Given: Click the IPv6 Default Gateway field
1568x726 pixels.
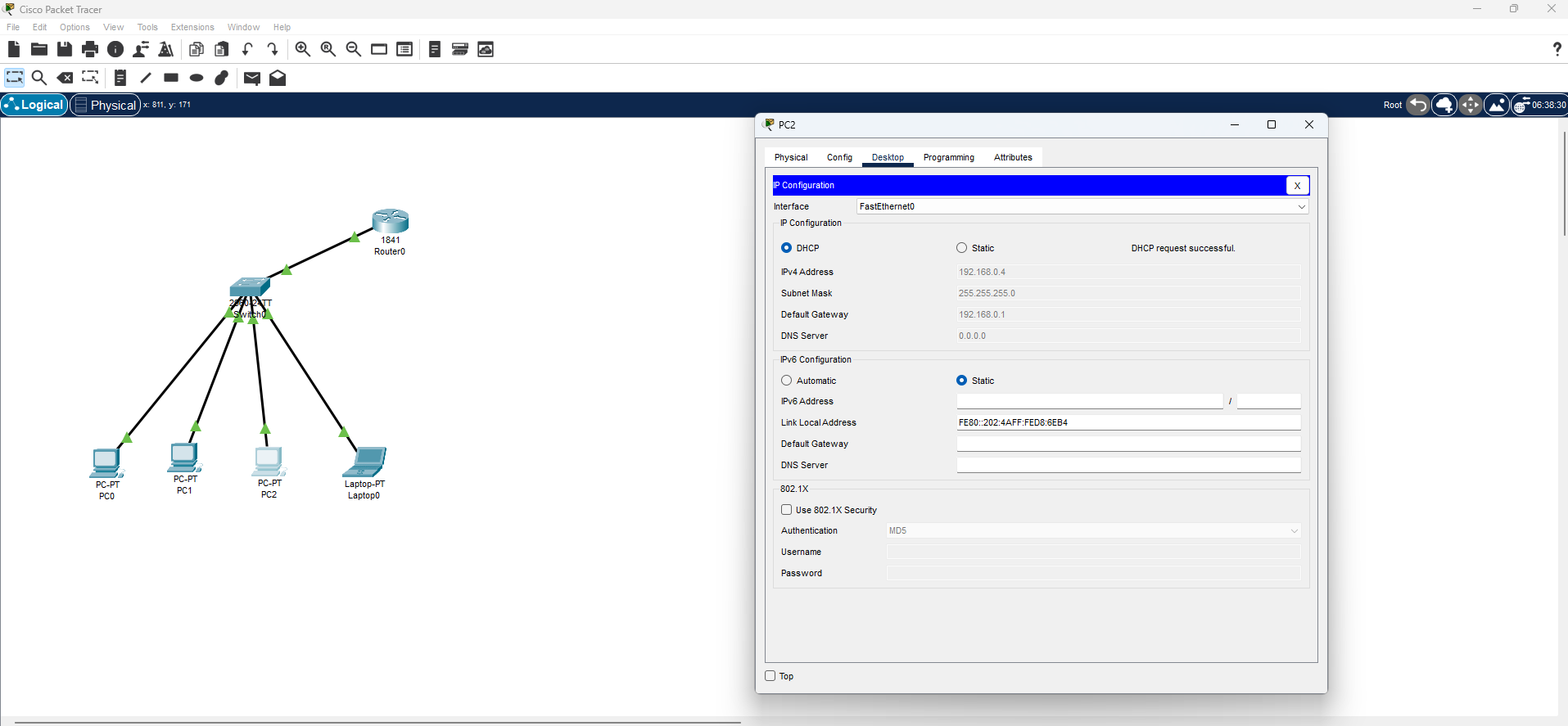Looking at the screenshot, I should point(1128,444).
